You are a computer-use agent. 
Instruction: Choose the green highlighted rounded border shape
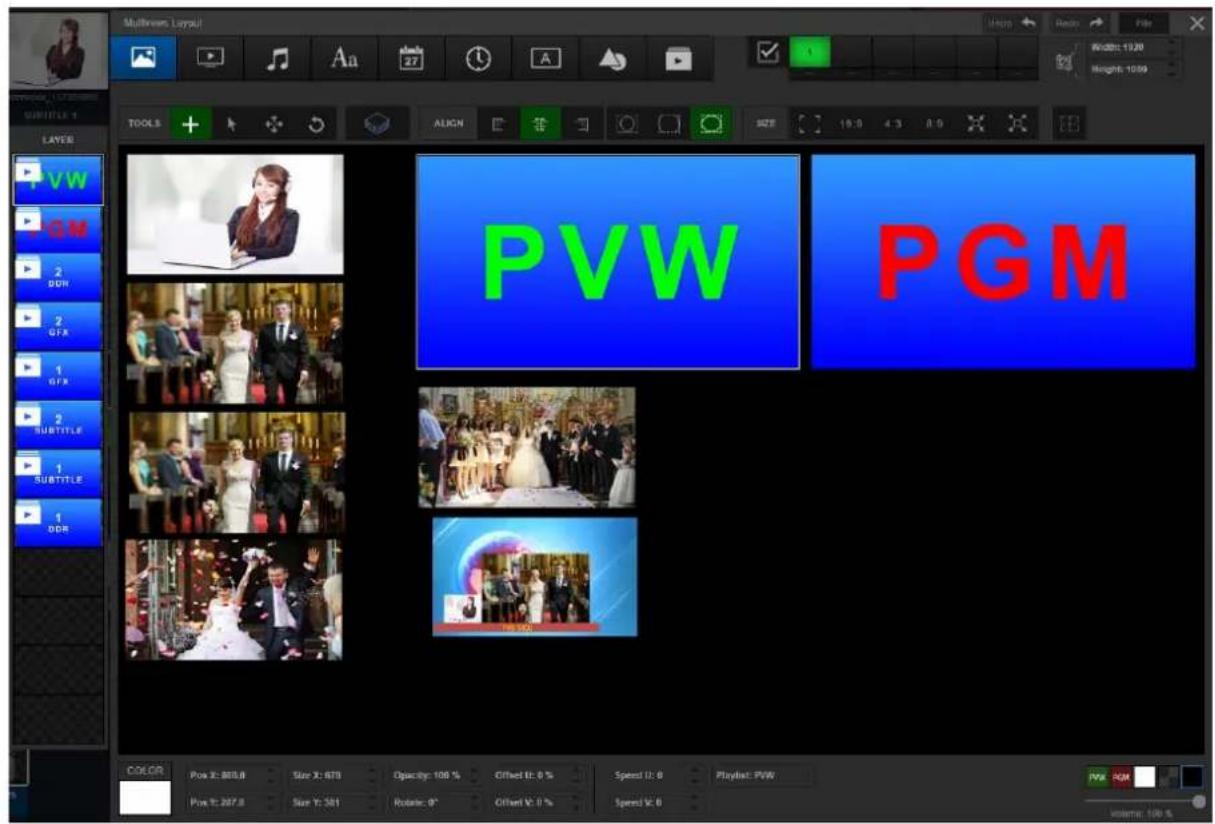(710, 125)
